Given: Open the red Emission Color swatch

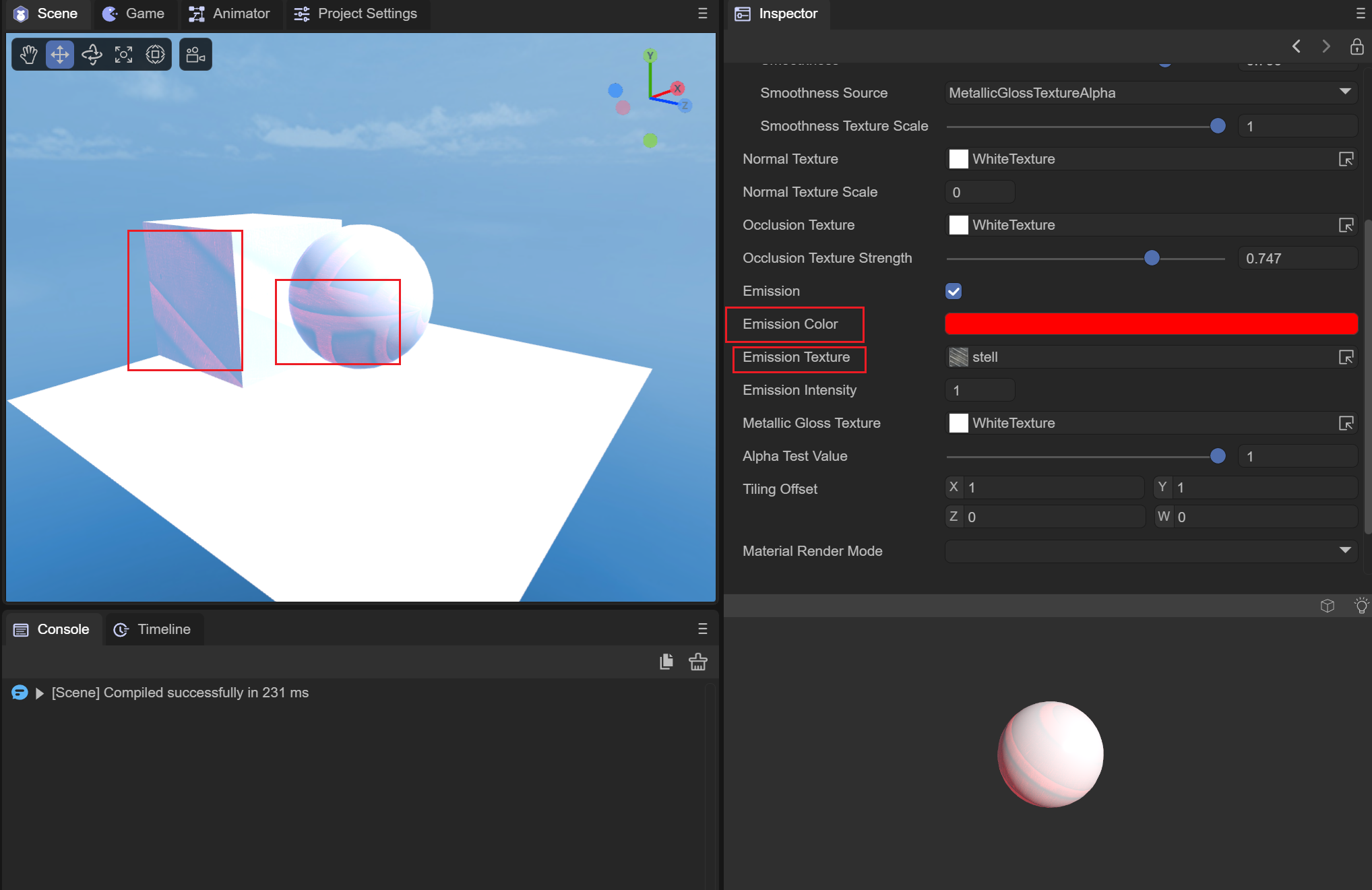Looking at the screenshot, I should point(1151,324).
